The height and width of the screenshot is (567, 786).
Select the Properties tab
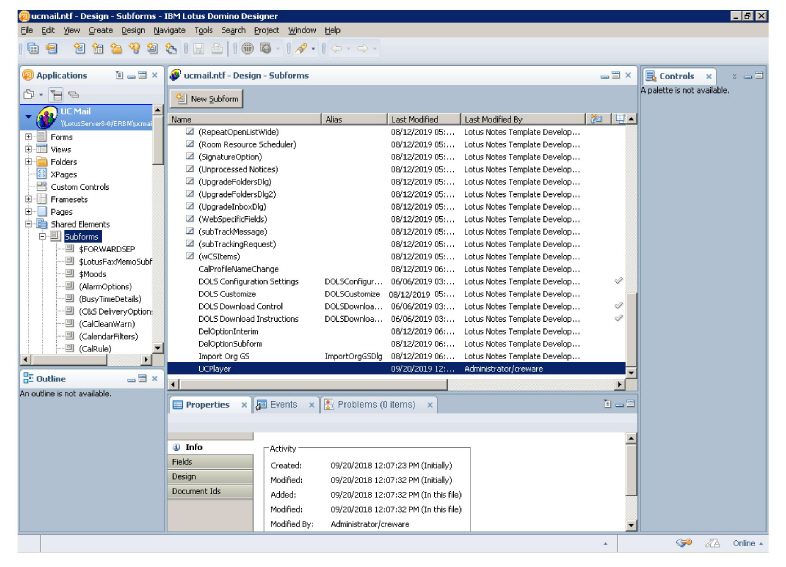(208, 405)
